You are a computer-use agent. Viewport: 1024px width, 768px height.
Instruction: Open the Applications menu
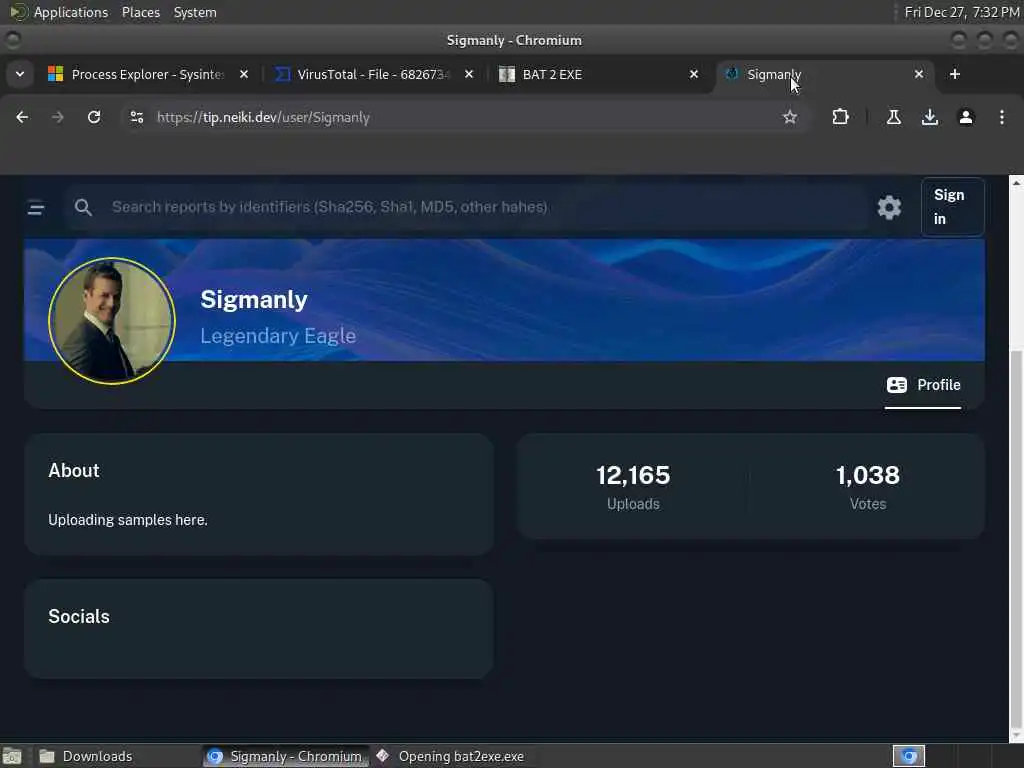point(71,12)
